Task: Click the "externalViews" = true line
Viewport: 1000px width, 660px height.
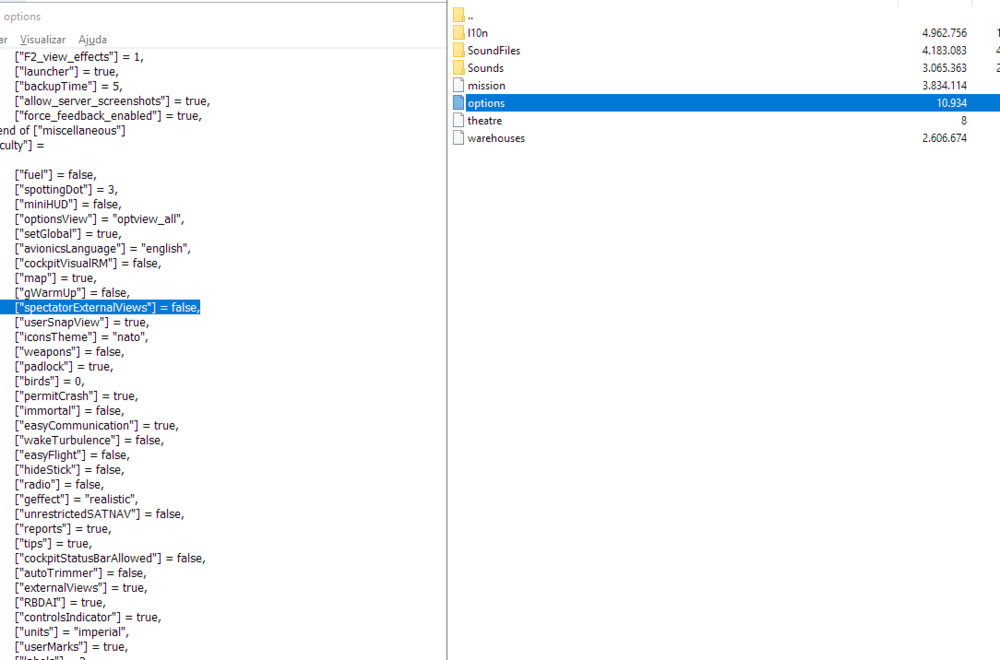Action: click(x=81, y=587)
